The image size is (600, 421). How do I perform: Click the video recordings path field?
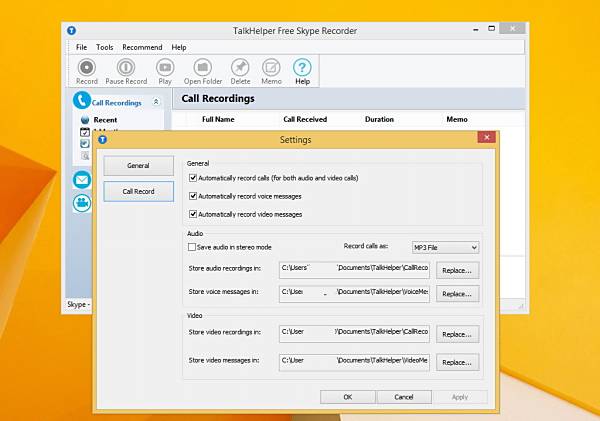click(x=354, y=334)
